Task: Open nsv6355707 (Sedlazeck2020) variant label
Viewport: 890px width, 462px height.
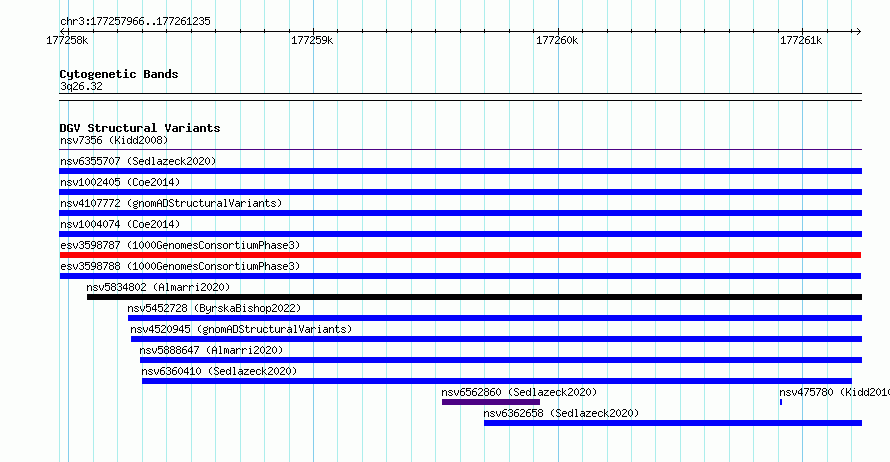Action: 138,161
